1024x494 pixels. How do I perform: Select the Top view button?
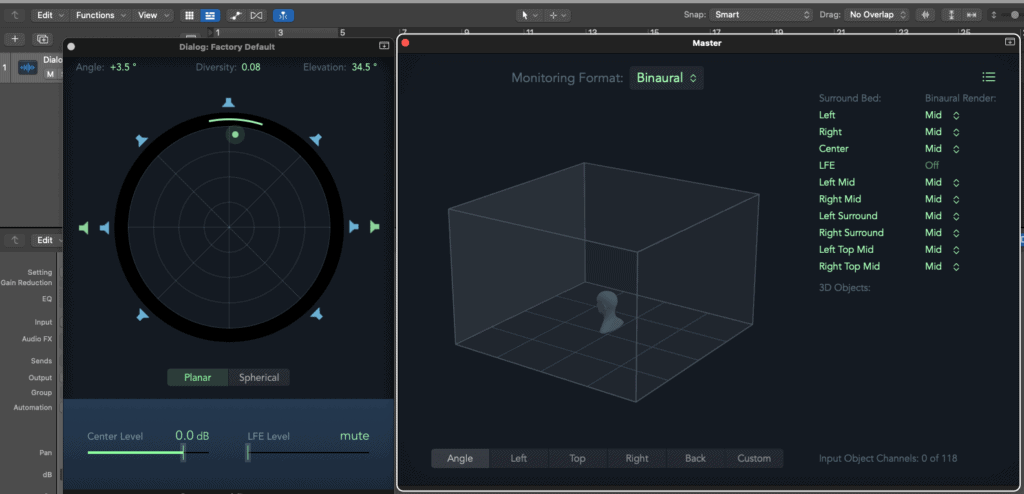coord(577,458)
